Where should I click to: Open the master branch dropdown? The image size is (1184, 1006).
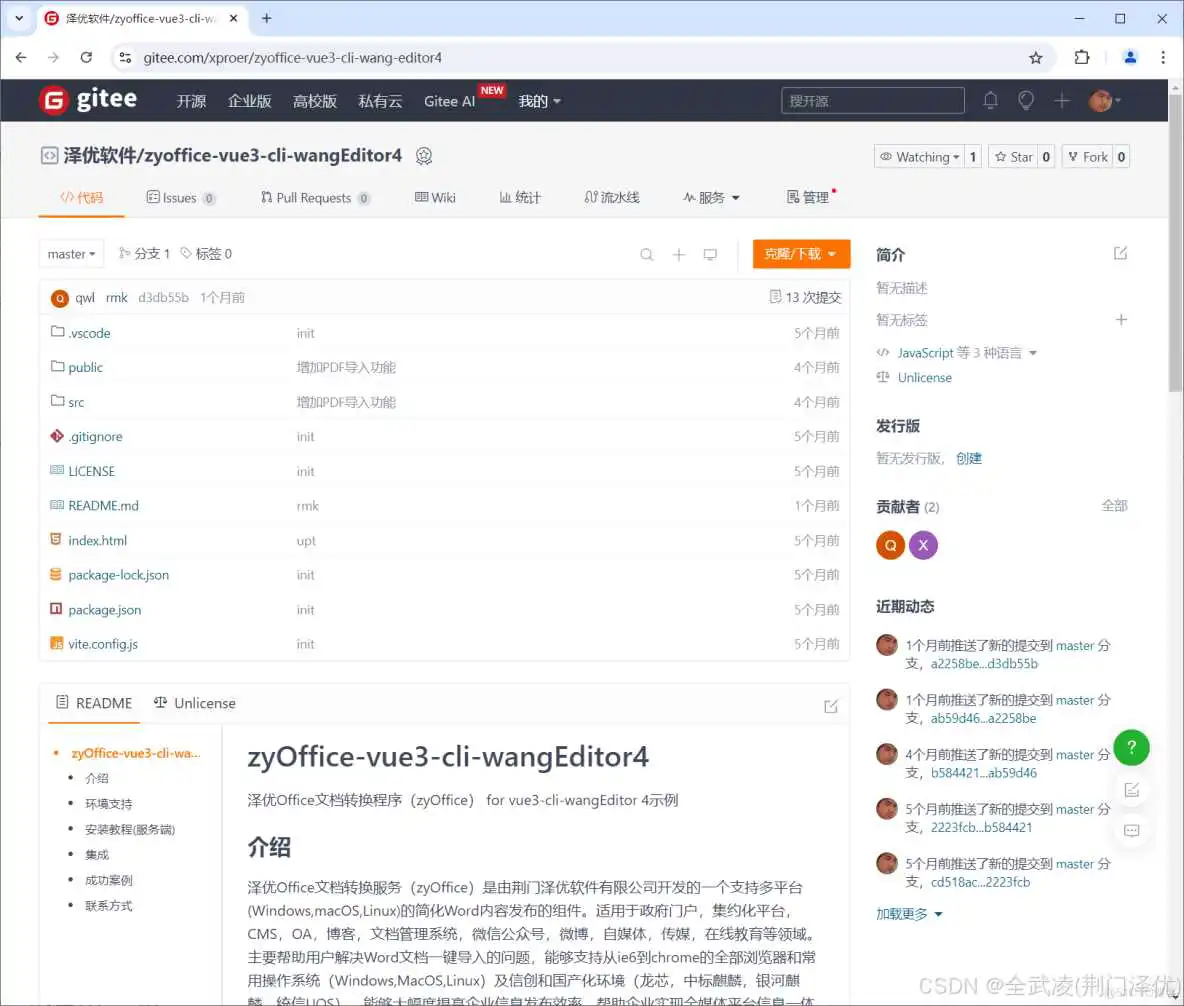[71, 253]
